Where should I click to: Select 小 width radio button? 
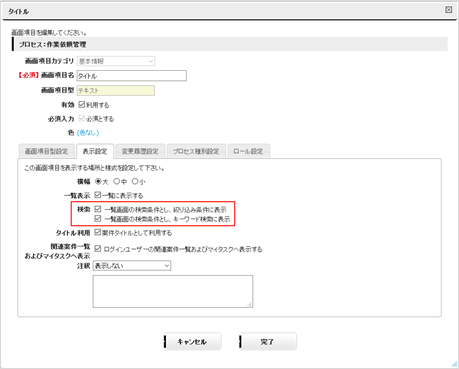click(135, 181)
